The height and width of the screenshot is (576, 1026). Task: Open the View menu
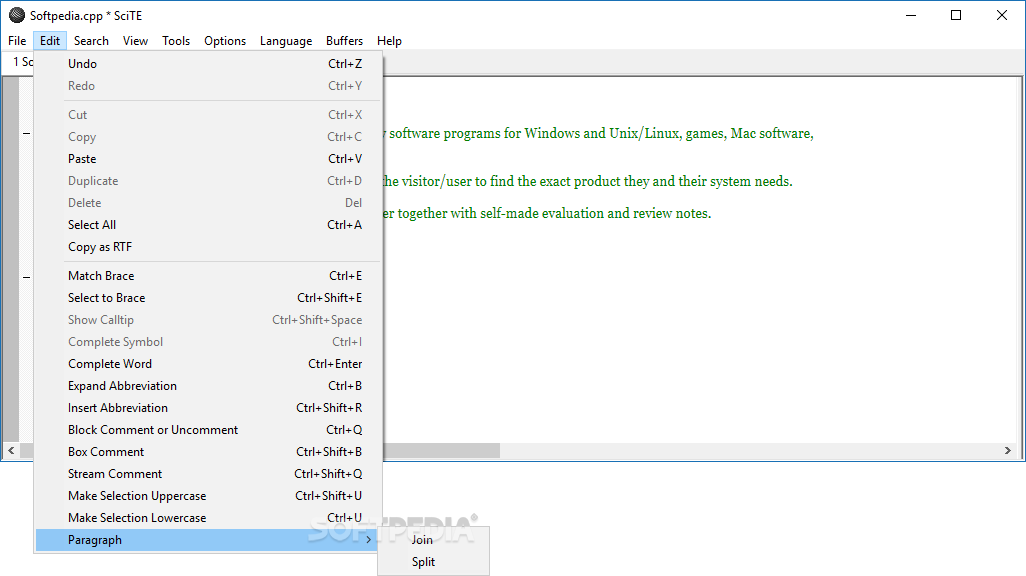click(135, 41)
